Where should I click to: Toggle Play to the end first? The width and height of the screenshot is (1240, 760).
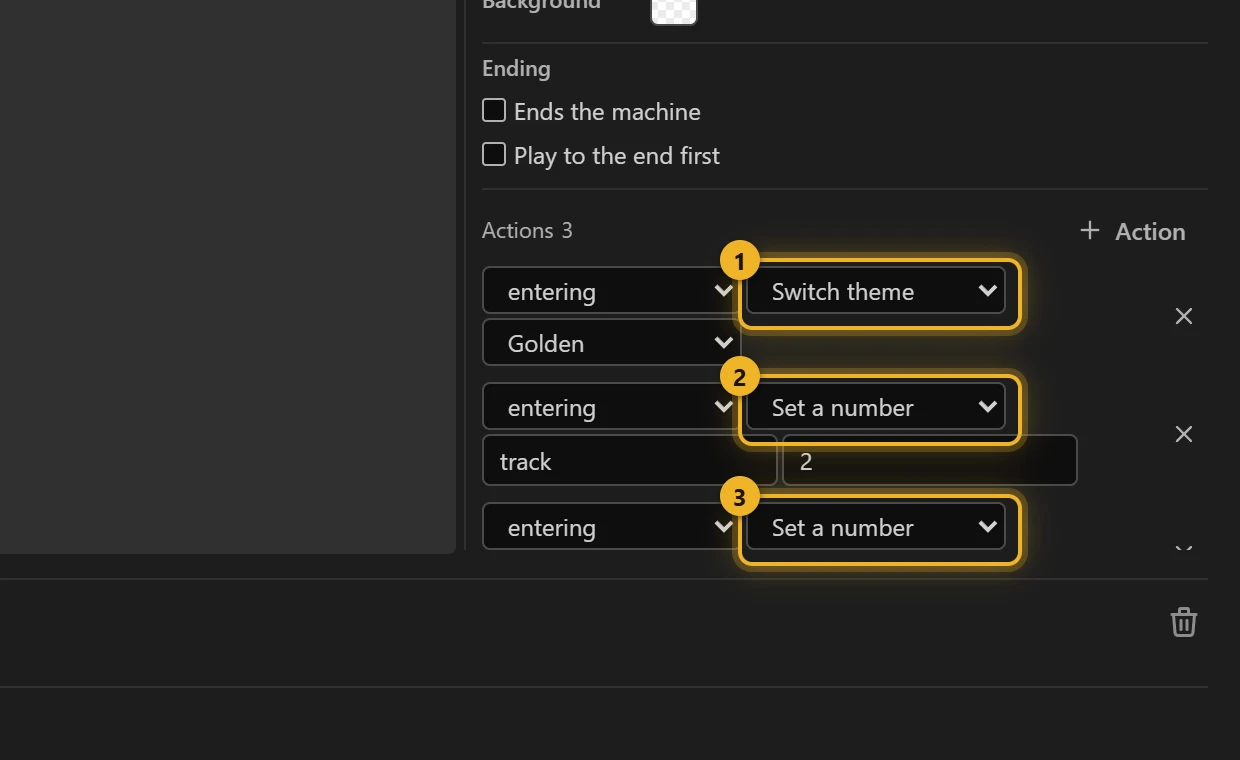tap(494, 154)
